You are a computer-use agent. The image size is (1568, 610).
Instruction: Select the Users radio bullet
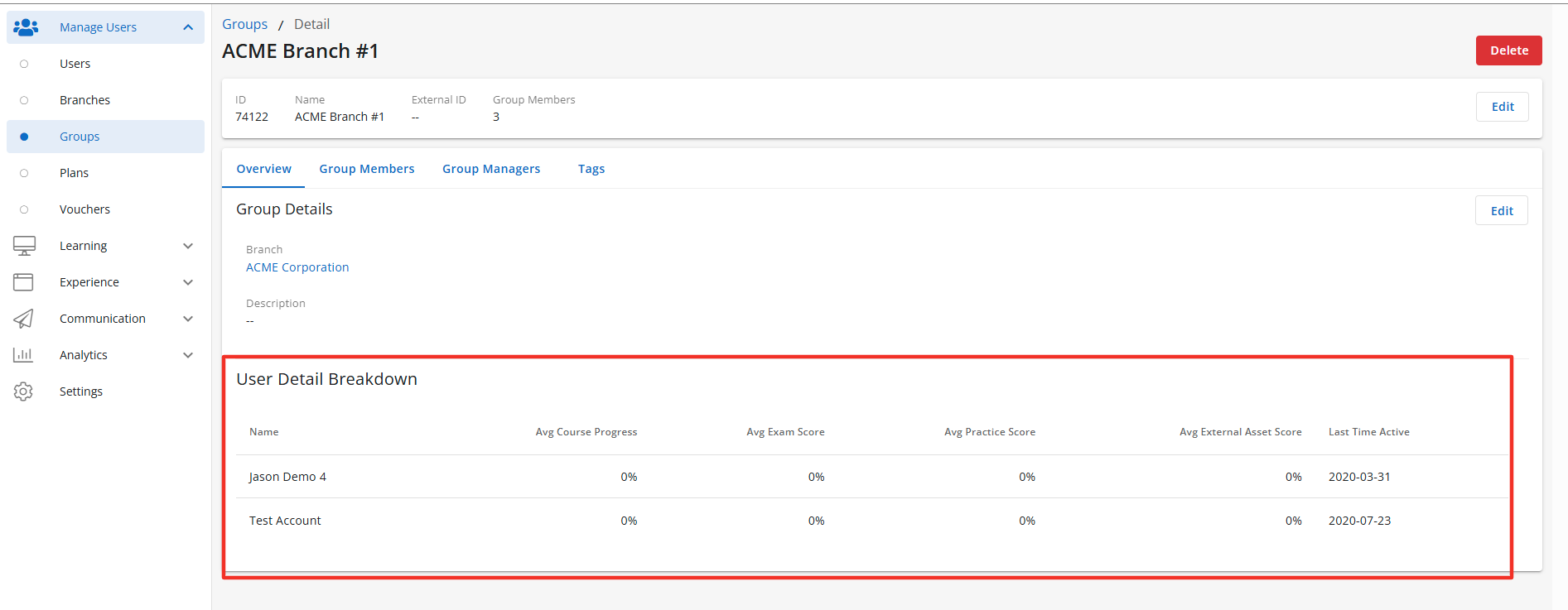point(24,64)
